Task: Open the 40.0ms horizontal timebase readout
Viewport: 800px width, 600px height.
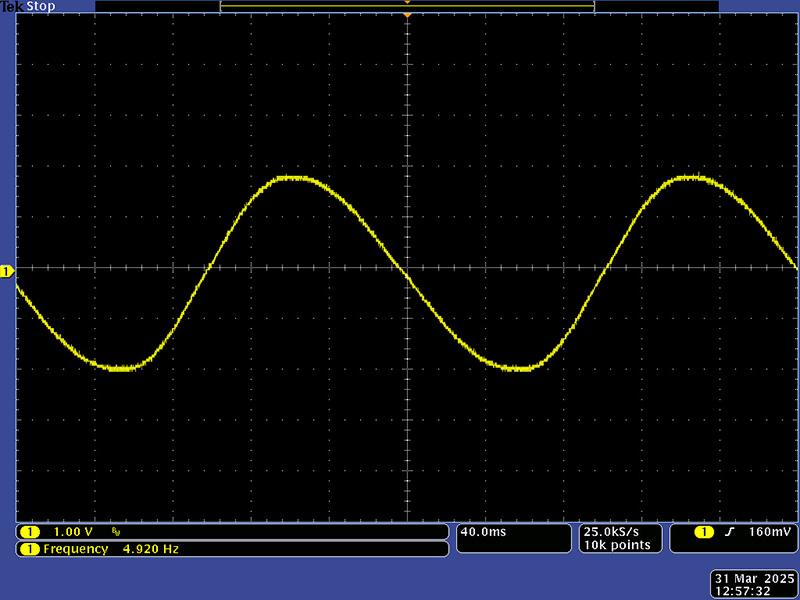Action: [483, 532]
